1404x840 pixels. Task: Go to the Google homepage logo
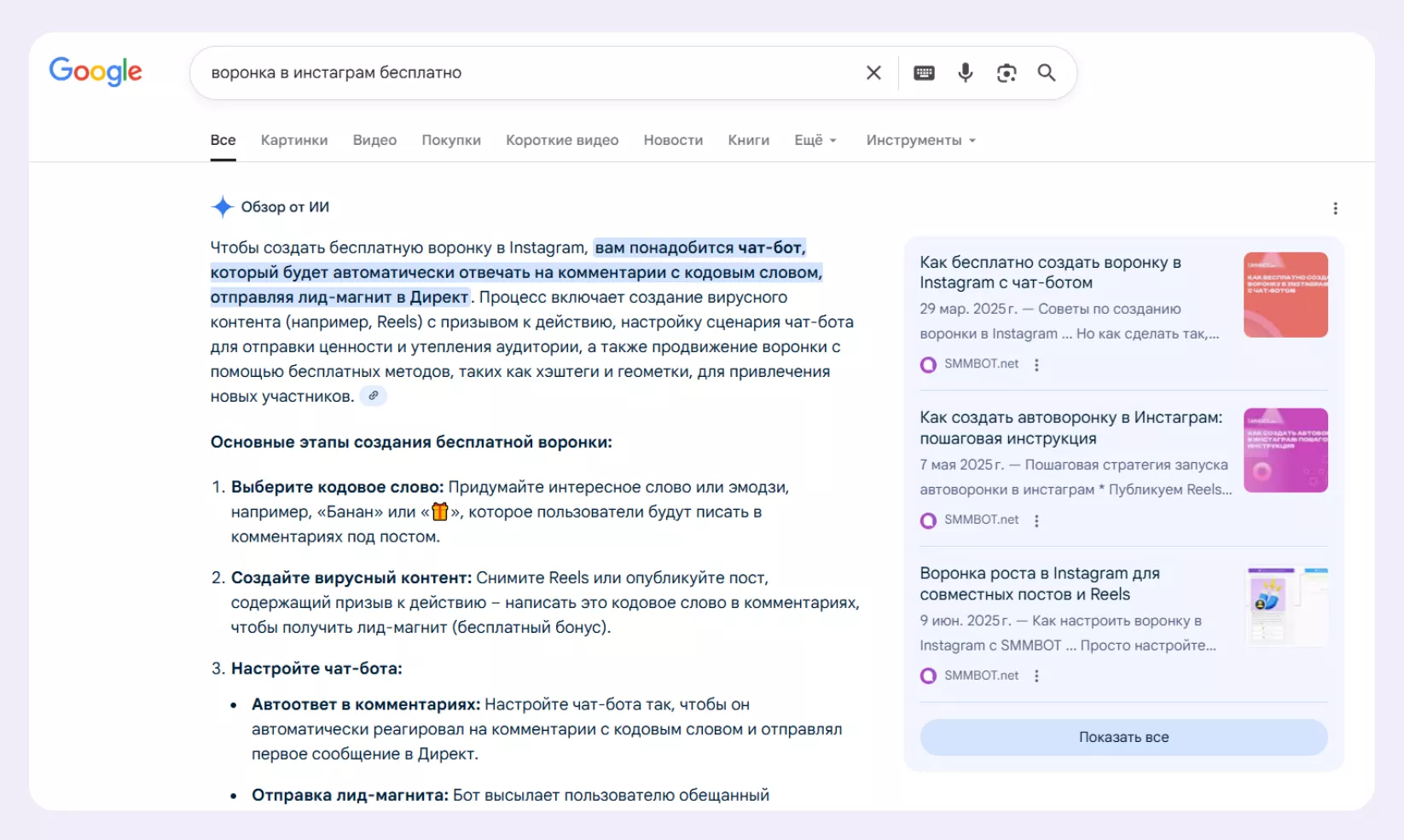tap(96, 72)
